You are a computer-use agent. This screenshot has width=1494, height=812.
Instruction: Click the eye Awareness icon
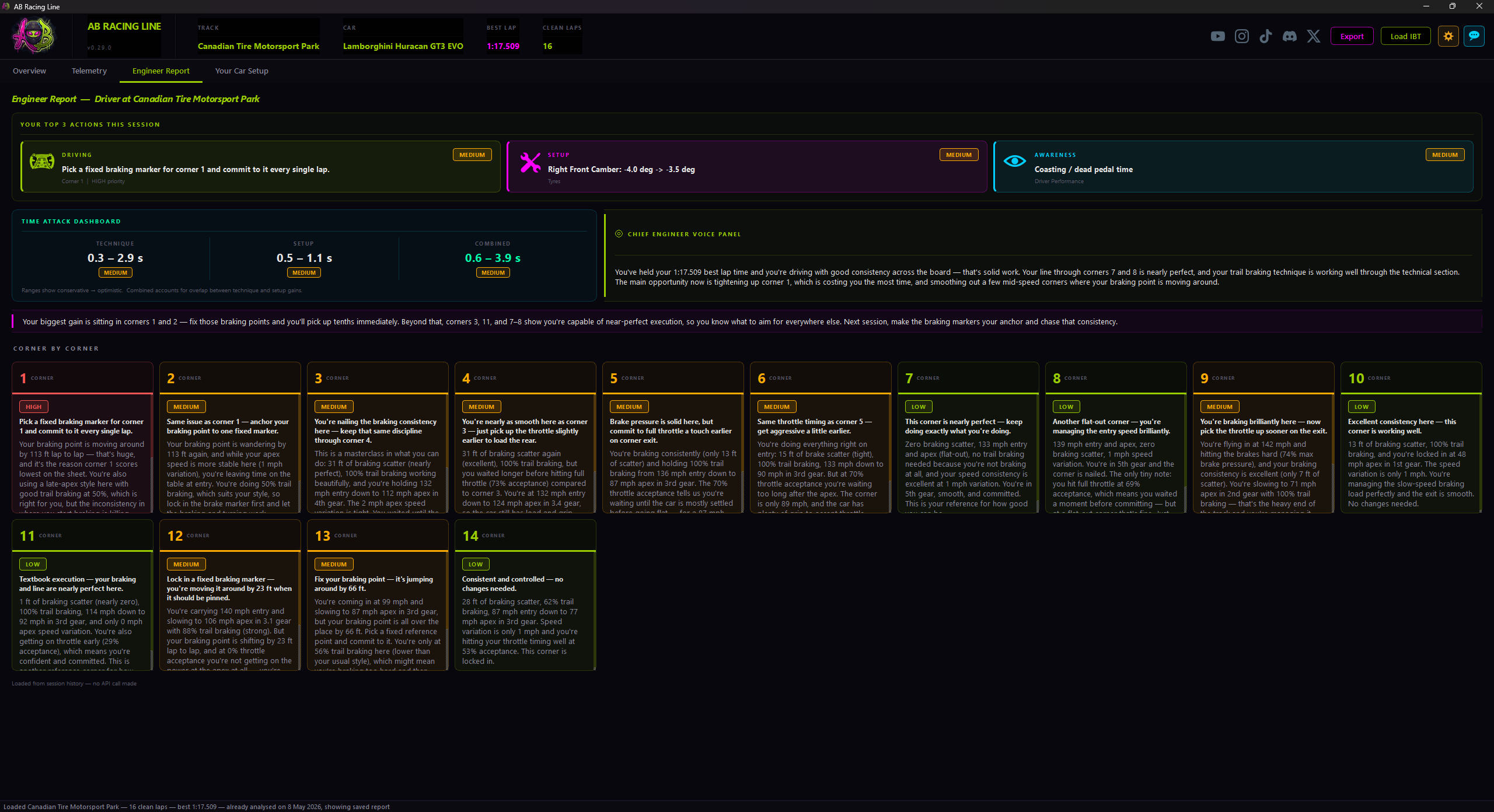point(1015,161)
